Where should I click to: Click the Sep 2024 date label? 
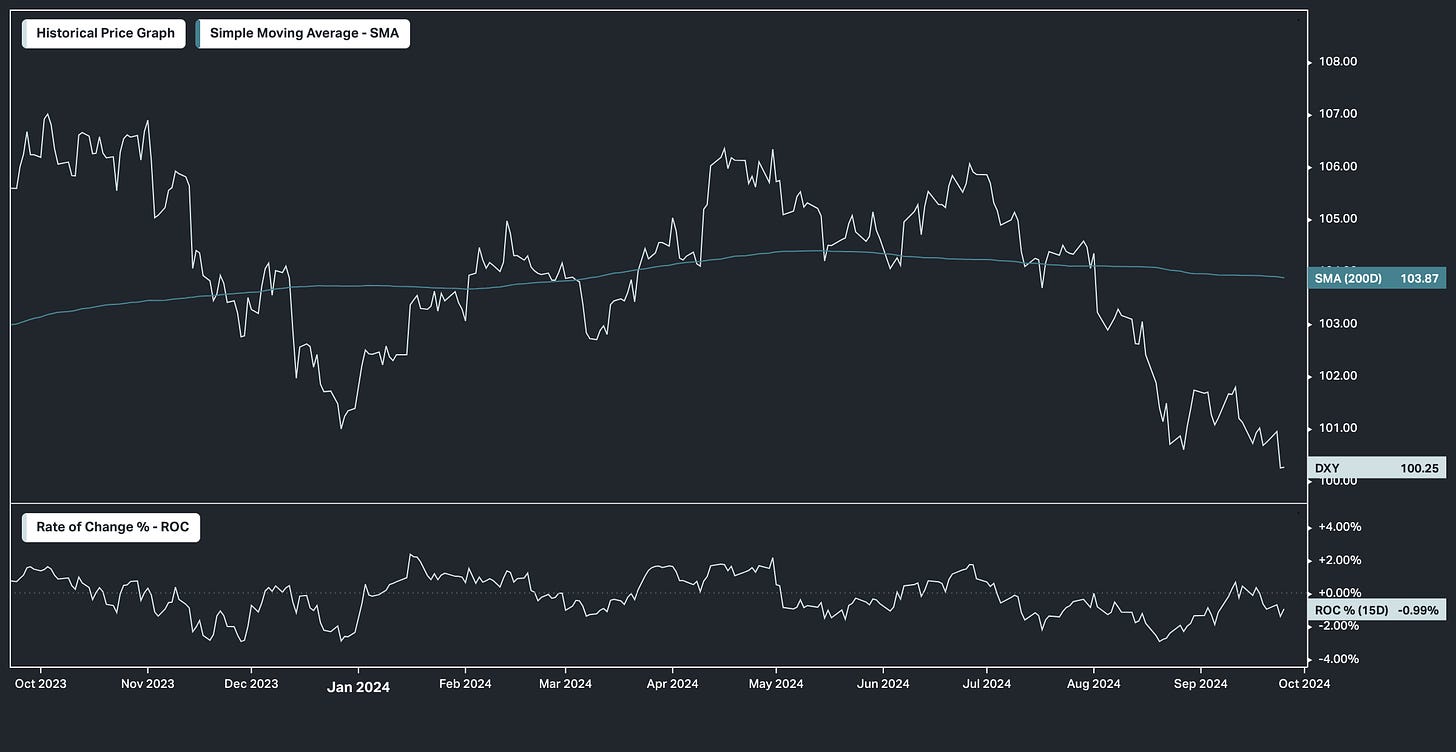(x=1199, y=684)
